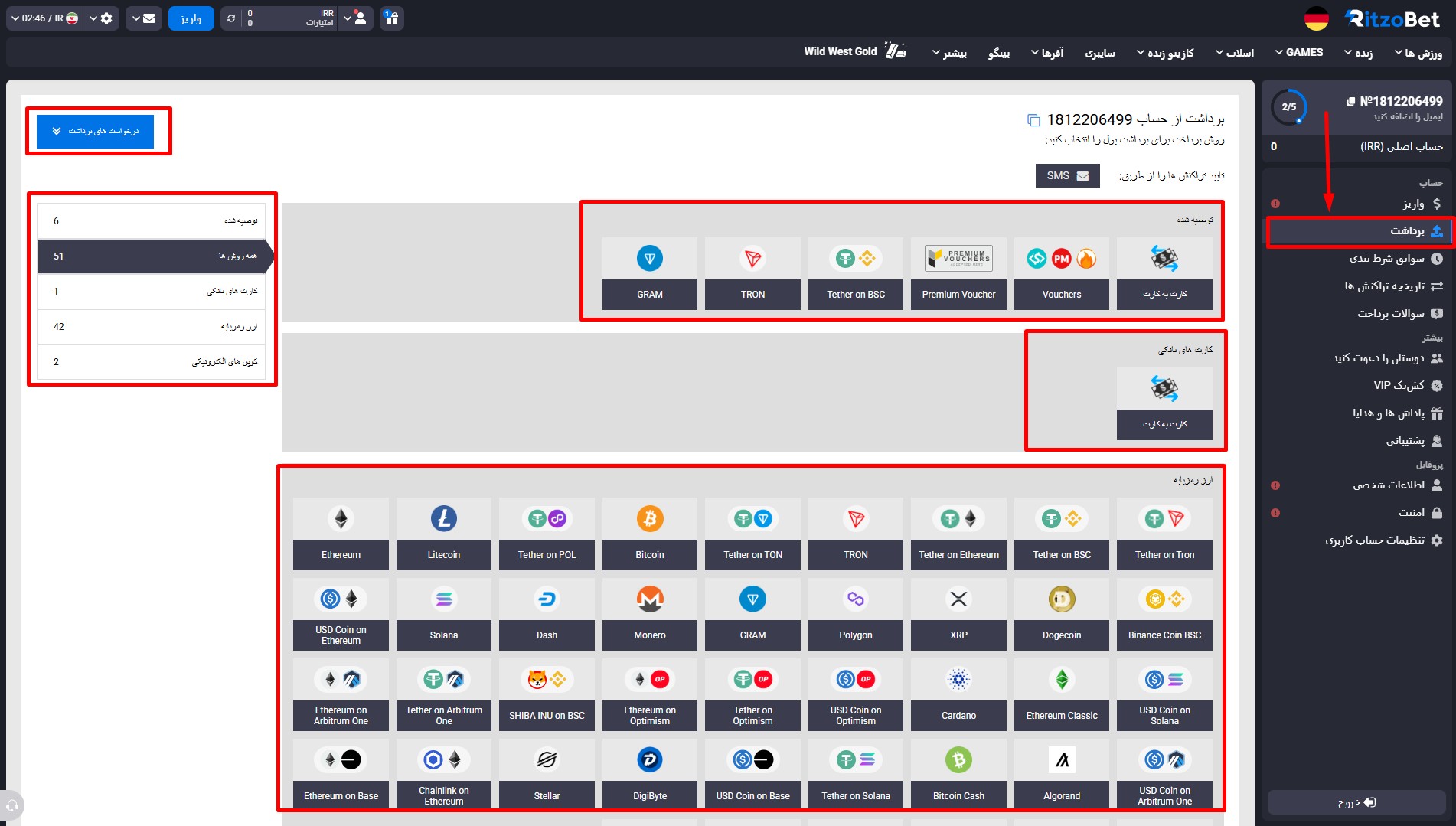Select Ethereum Classic payment tile
1456x826 pixels.
1062,694
